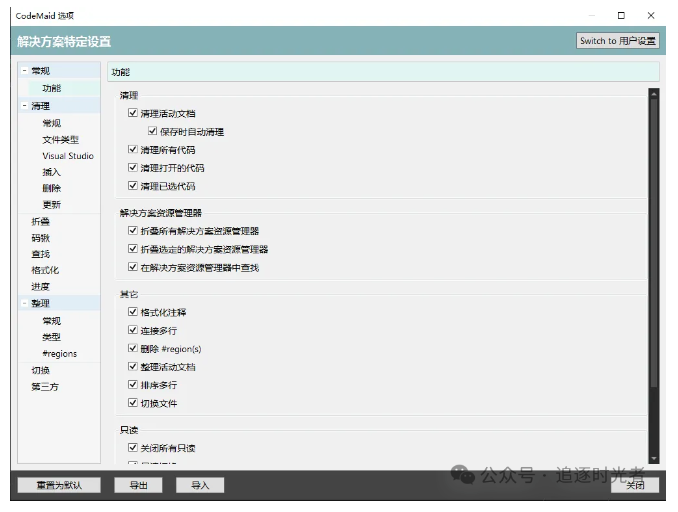678x512 pixels.
Task: Click the 导出 button
Action: coord(138,485)
